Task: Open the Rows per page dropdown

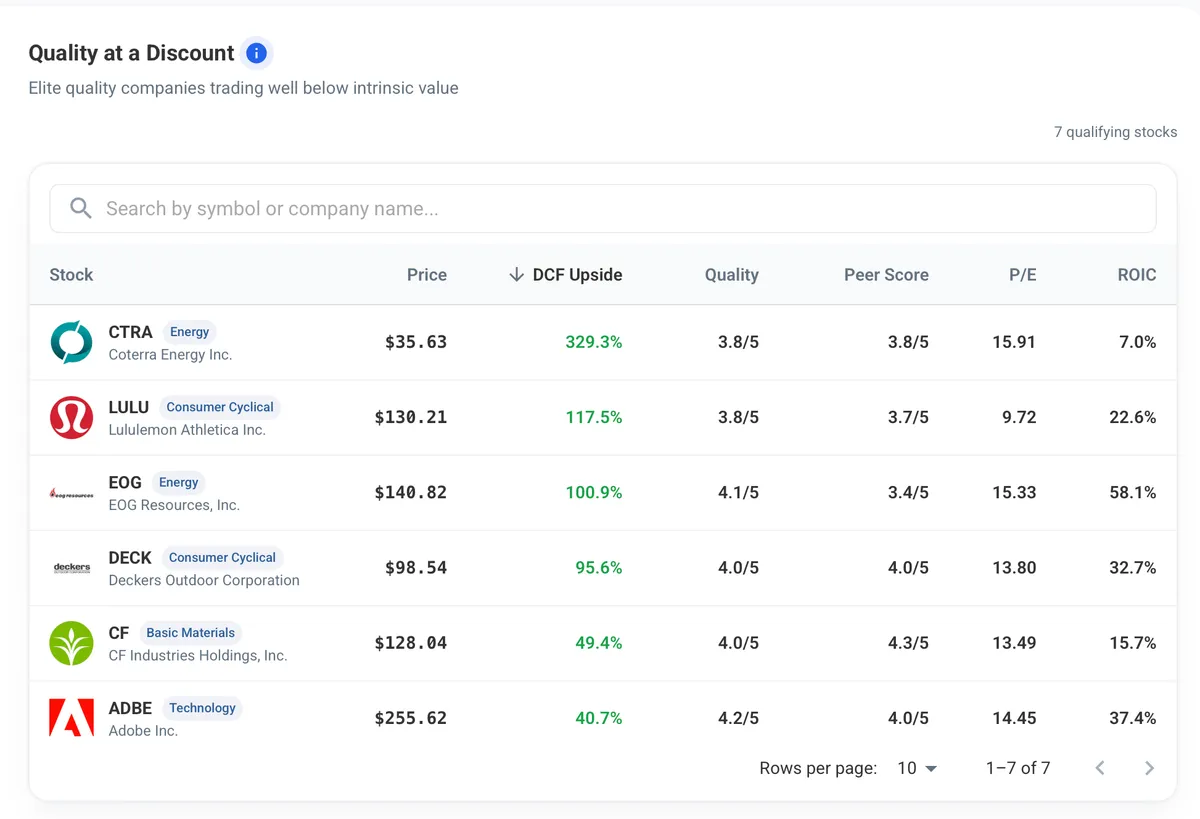Action: point(917,768)
